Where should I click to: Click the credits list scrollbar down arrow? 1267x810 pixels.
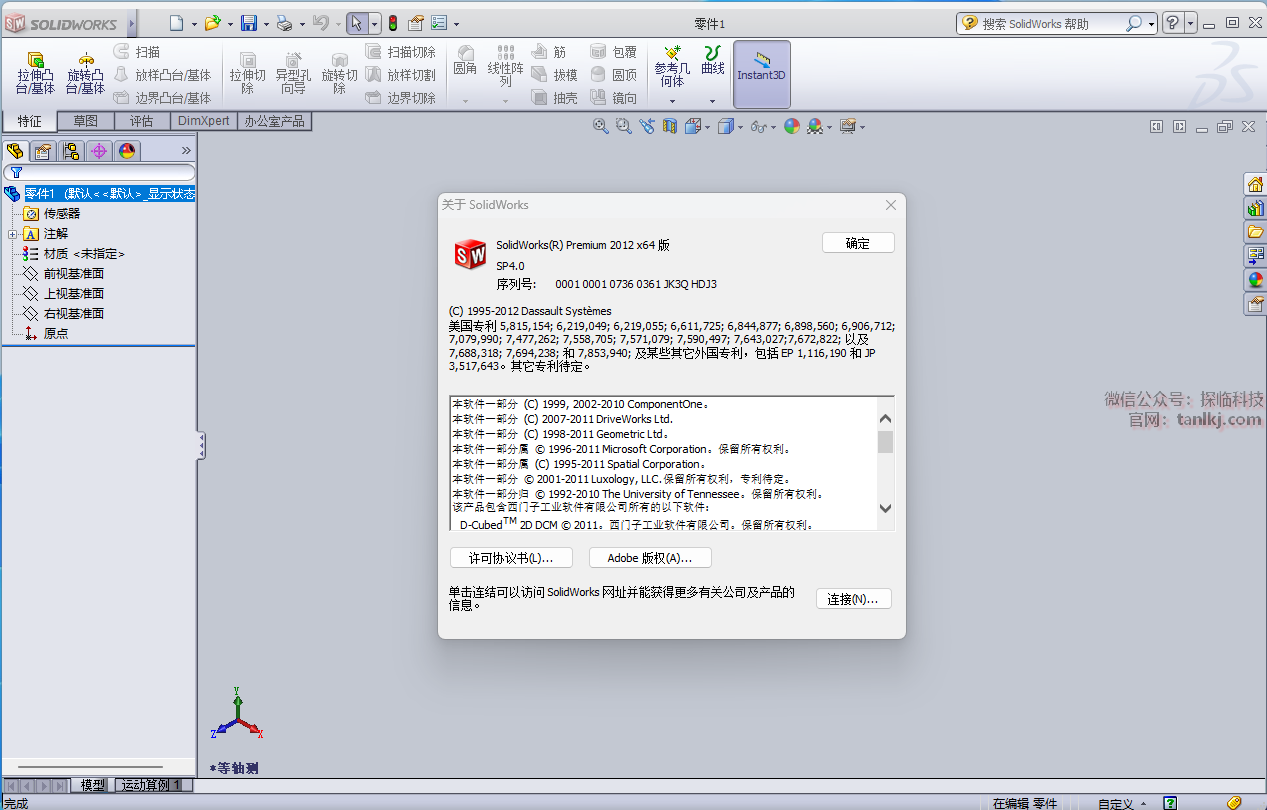click(885, 508)
